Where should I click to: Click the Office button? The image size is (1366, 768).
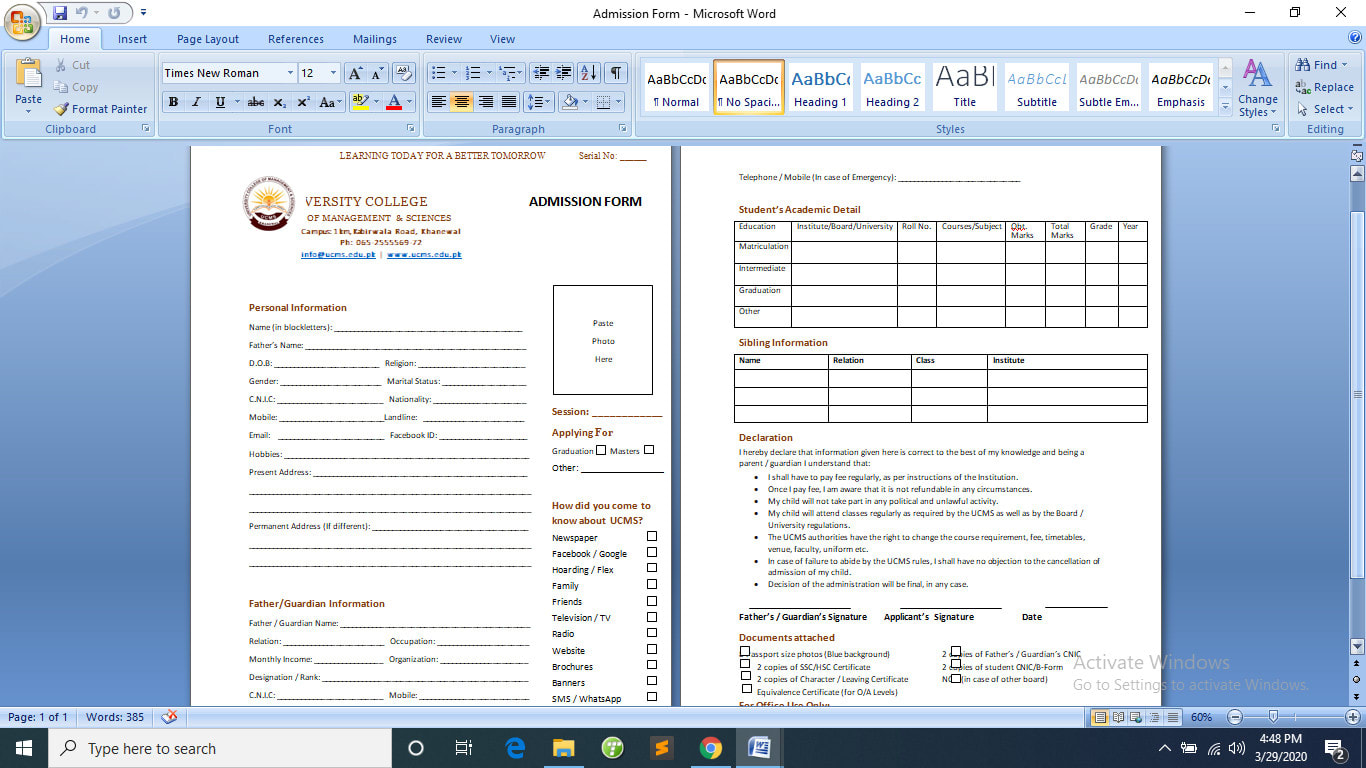pyautogui.click(x=22, y=22)
